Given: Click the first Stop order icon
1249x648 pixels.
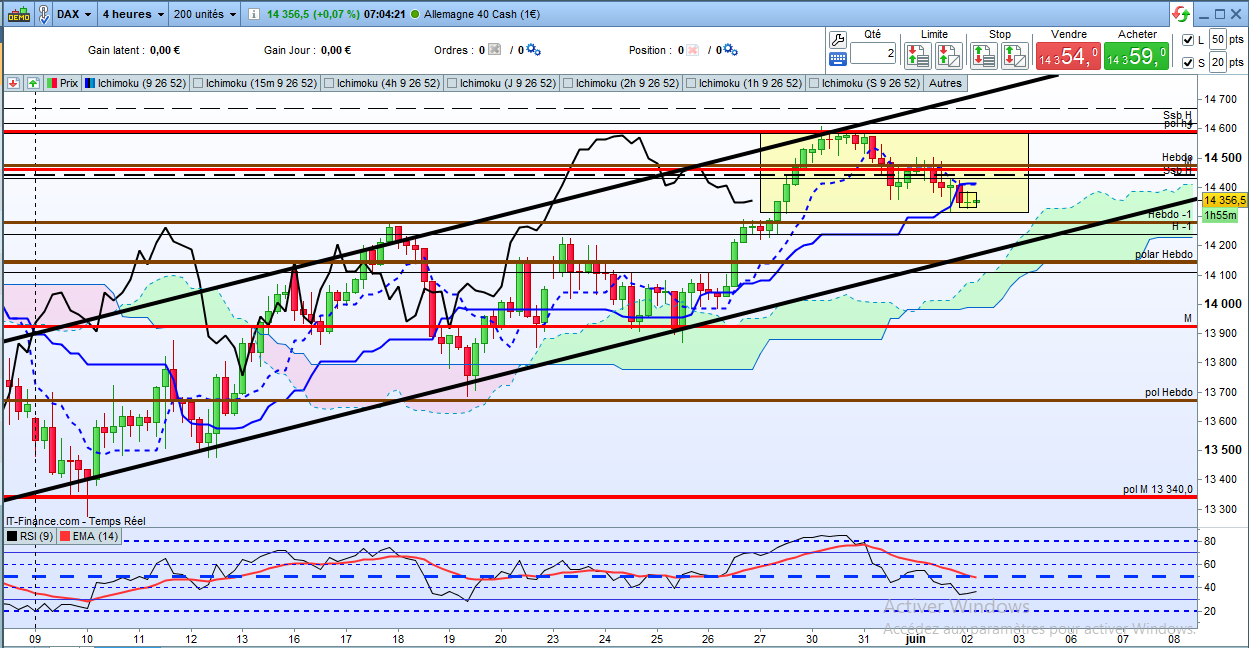Looking at the screenshot, I should (984, 56).
